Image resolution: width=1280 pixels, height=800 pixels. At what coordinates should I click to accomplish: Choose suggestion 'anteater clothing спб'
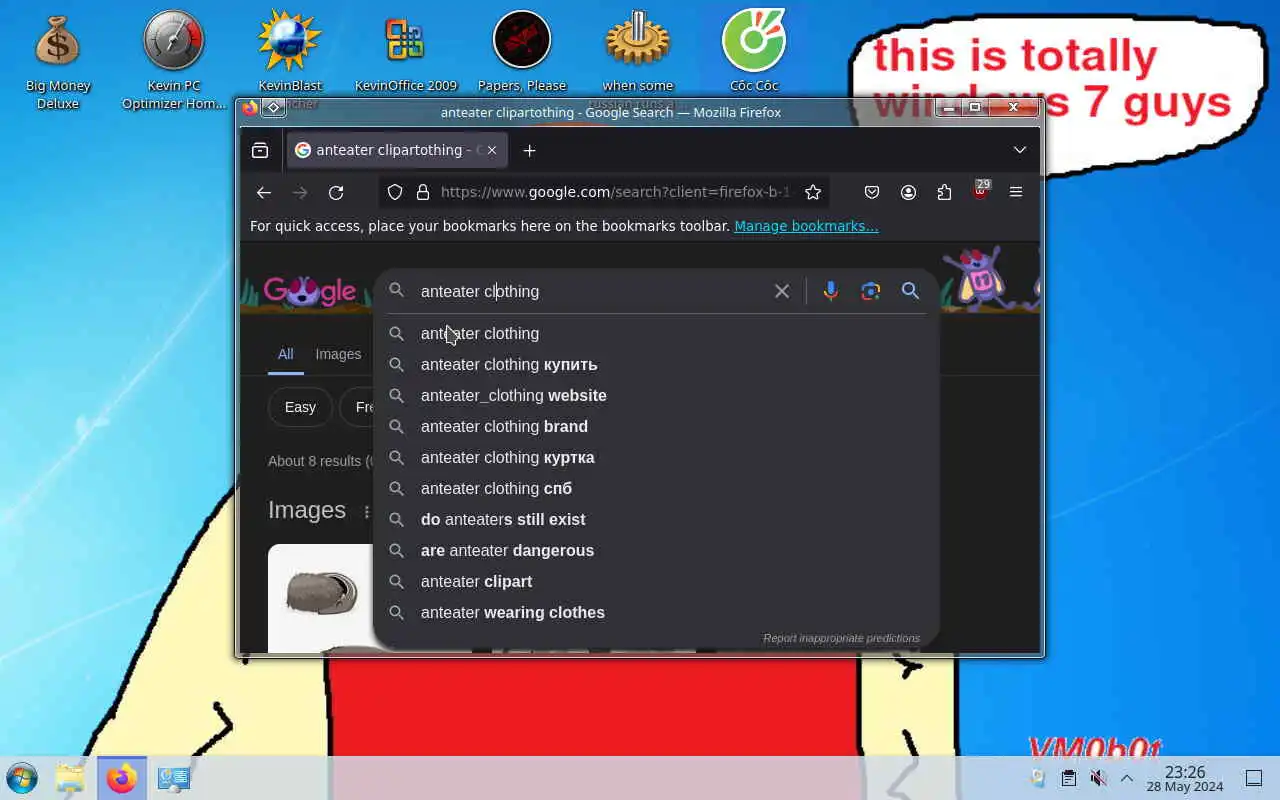(656, 488)
